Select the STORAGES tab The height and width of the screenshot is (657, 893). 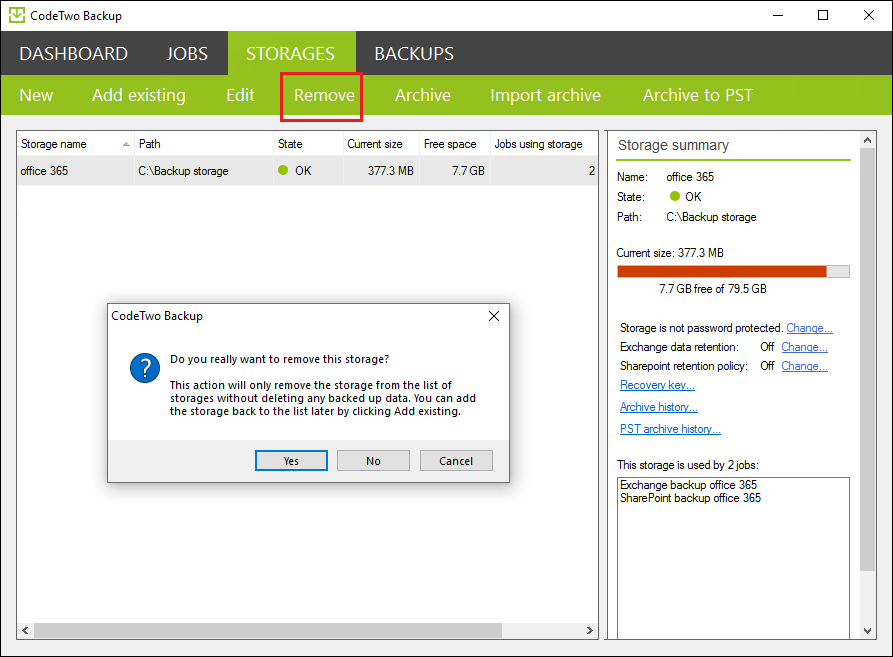click(x=290, y=54)
